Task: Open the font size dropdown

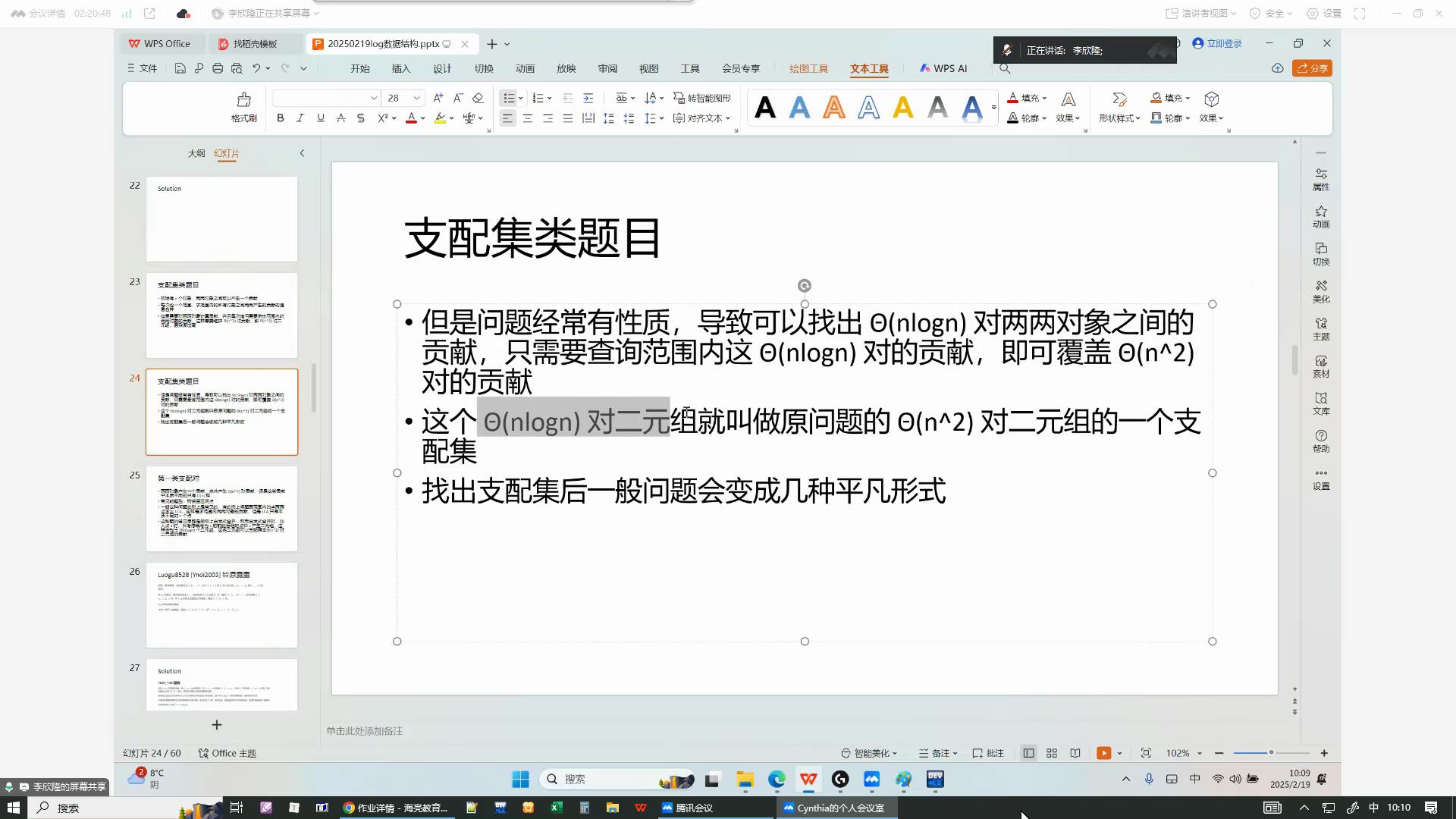Action: pyautogui.click(x=416, y=98)
